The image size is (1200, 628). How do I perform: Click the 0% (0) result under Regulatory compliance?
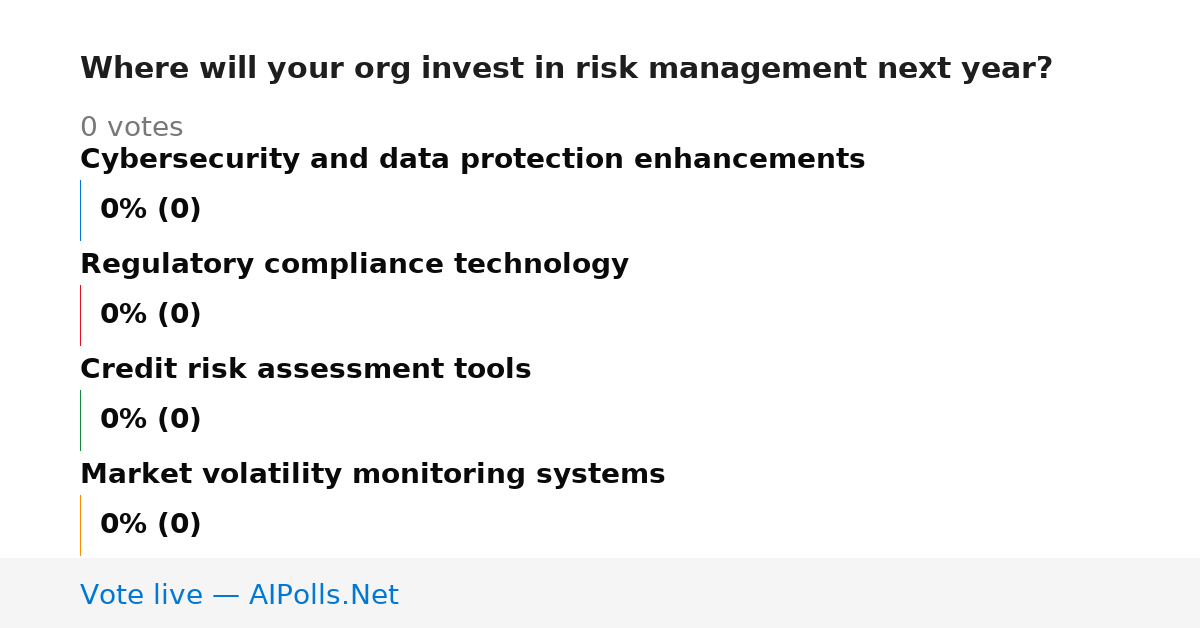click(x=150, y=315)
